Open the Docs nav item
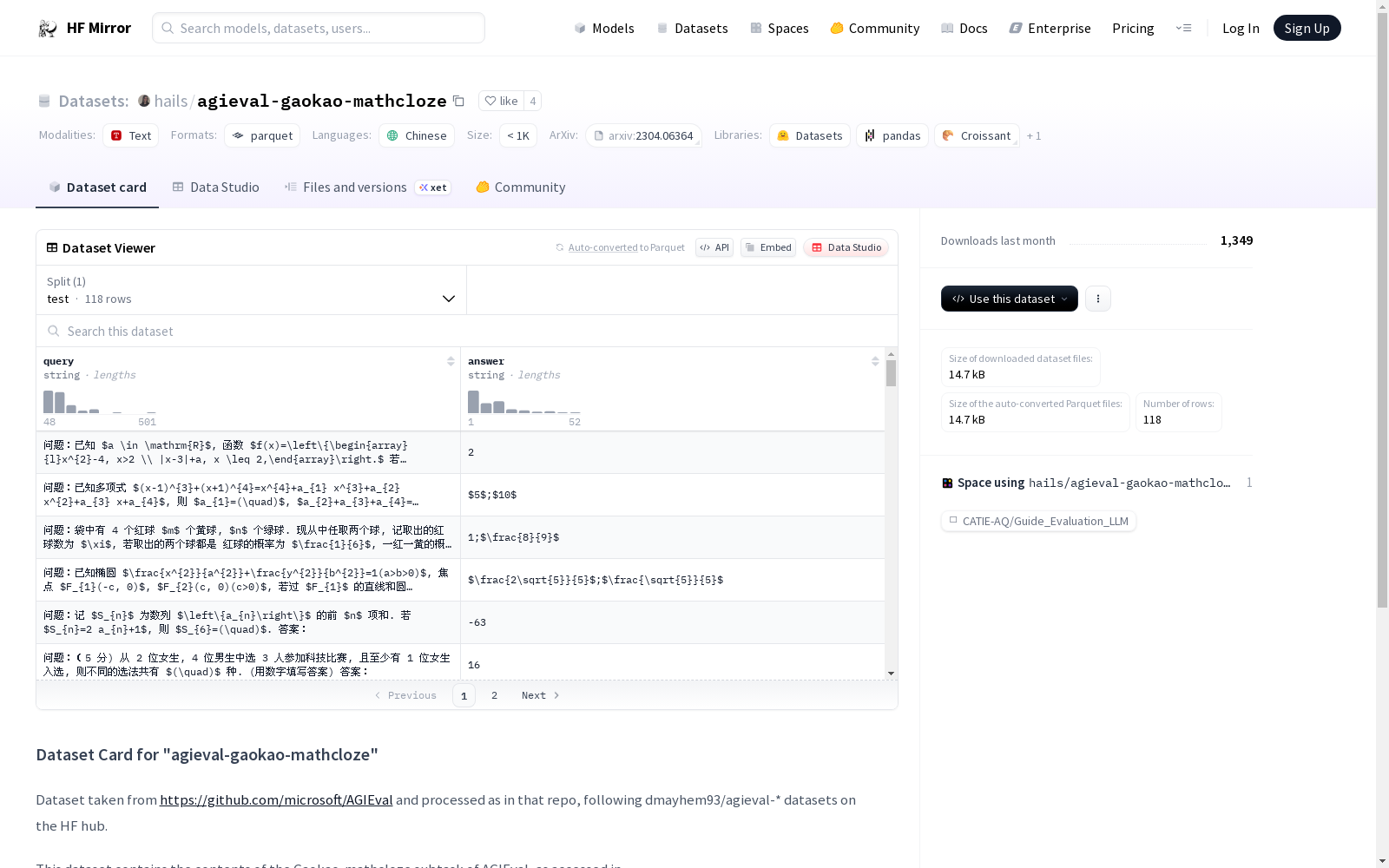The image size is (1389, 868). point(964,28)
